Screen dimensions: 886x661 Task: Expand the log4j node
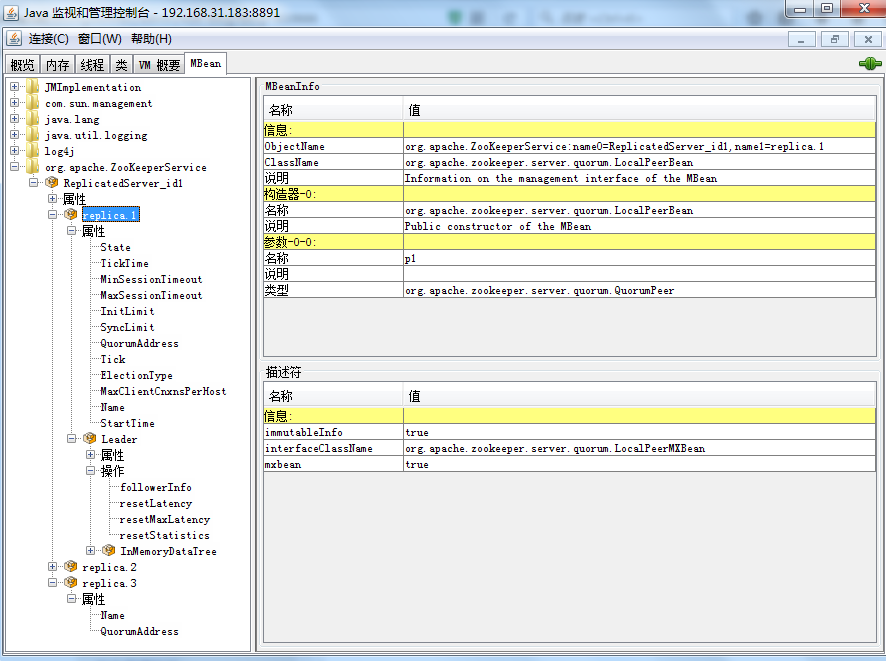15,151
